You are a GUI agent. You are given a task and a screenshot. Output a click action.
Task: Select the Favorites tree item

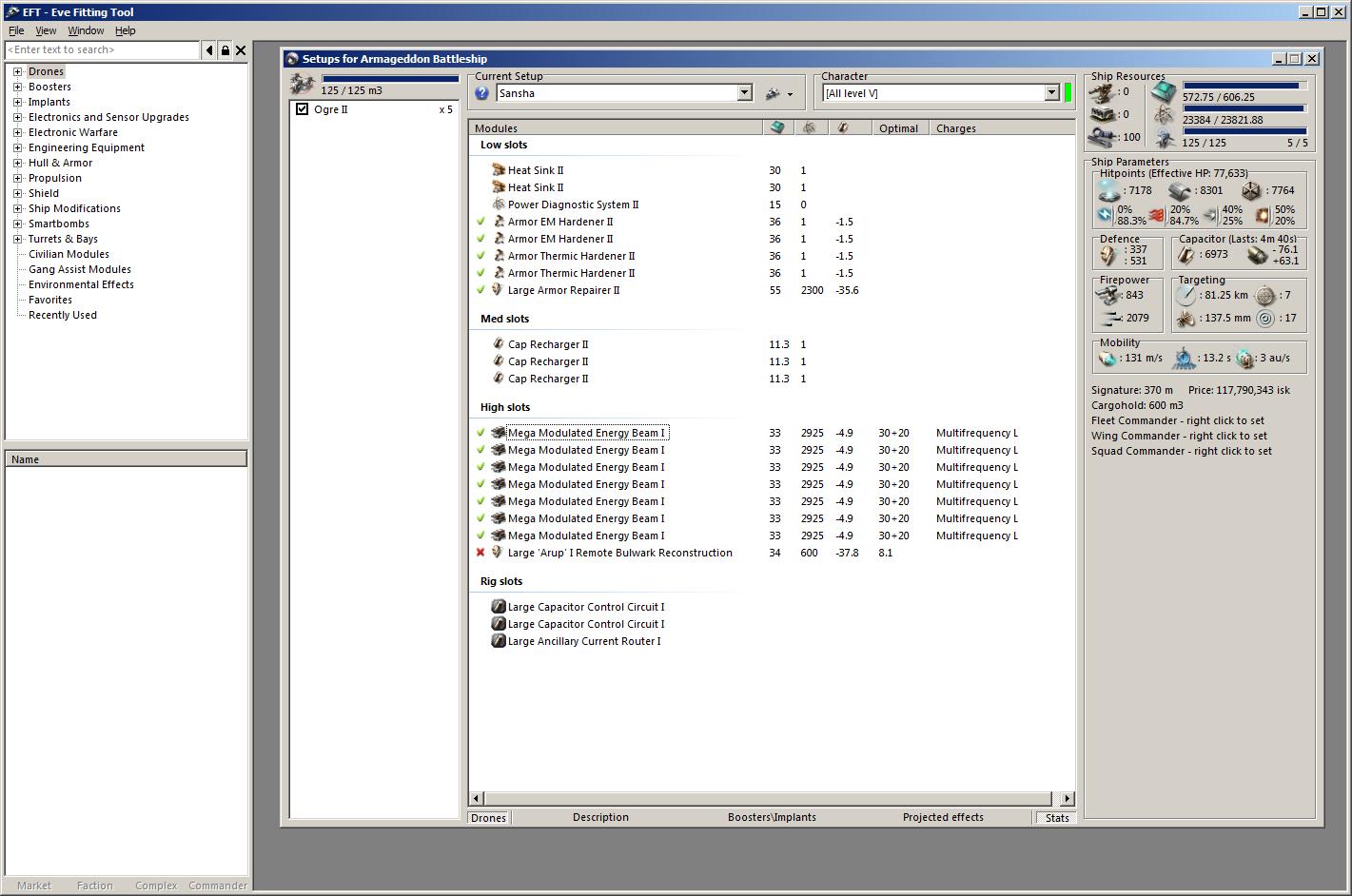coord(50,300)
